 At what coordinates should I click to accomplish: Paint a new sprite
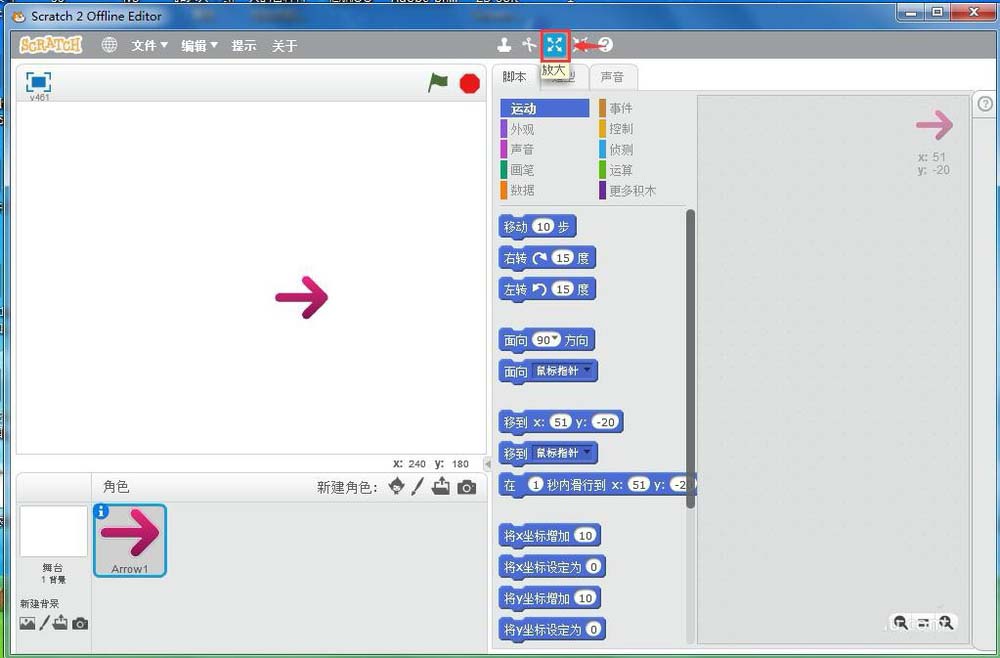coord(418,486)
